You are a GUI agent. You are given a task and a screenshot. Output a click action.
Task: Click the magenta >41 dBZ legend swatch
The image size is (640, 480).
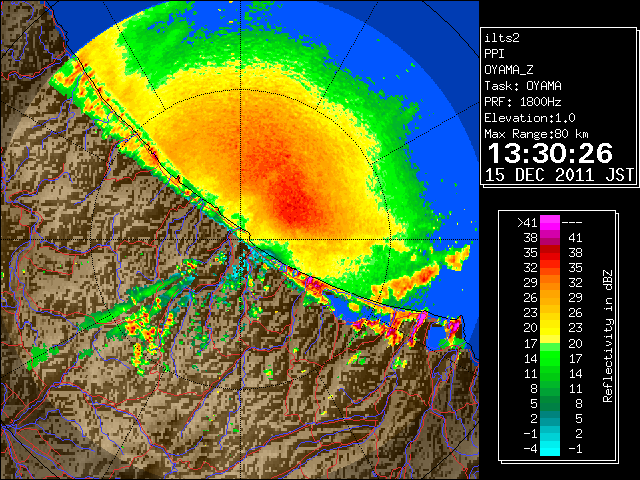(550, 222)
